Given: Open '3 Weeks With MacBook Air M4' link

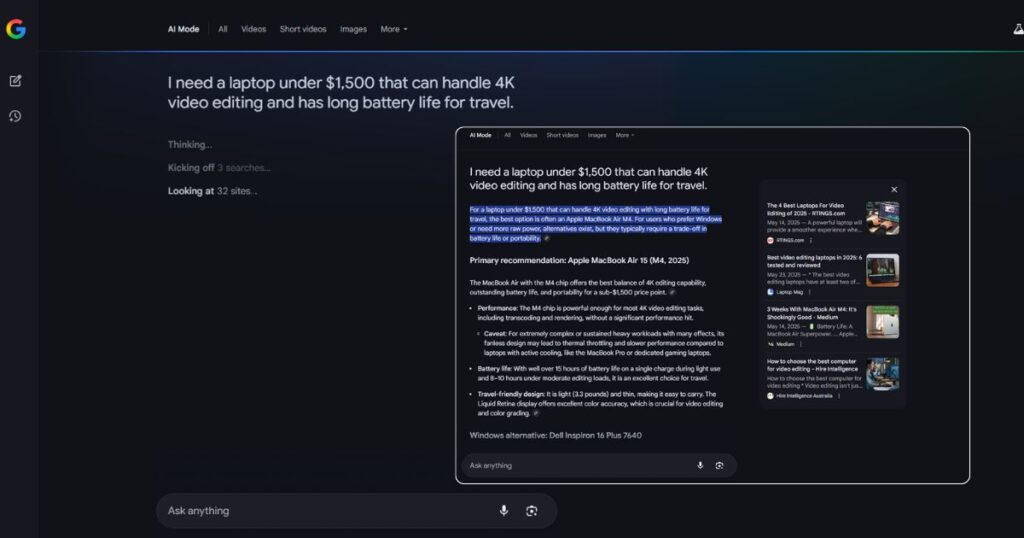Looking at the screenshot, I should click(812, 313).
